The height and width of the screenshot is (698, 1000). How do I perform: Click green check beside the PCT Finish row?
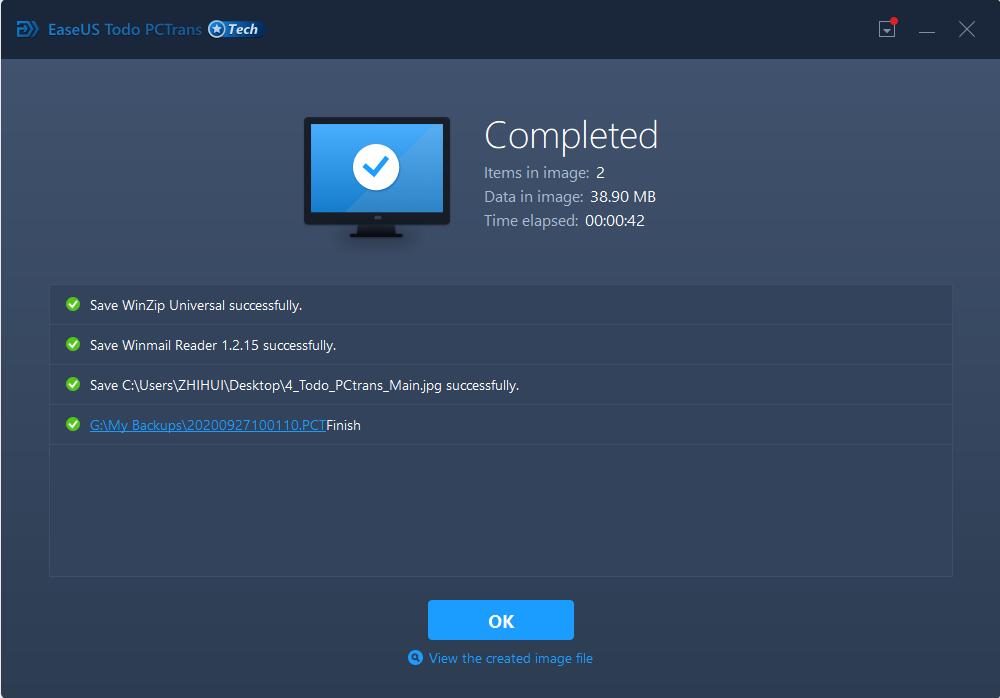(x=73, y=424)
